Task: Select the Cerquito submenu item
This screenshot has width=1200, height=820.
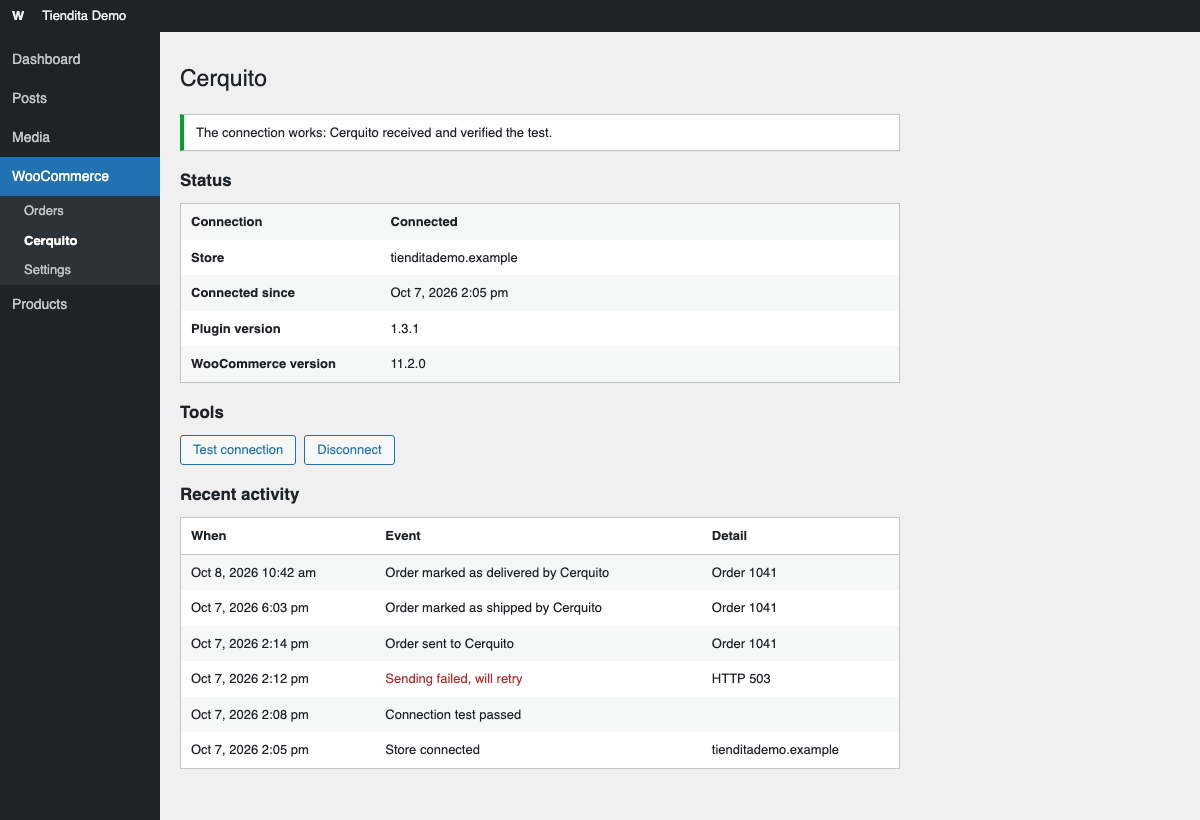Action: 80,241
